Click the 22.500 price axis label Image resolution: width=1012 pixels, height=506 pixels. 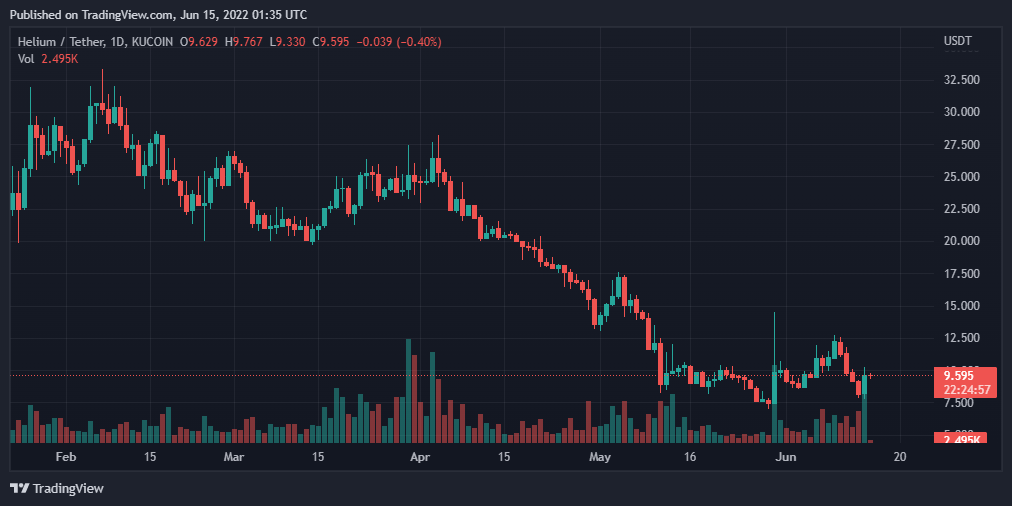[962, 209]
